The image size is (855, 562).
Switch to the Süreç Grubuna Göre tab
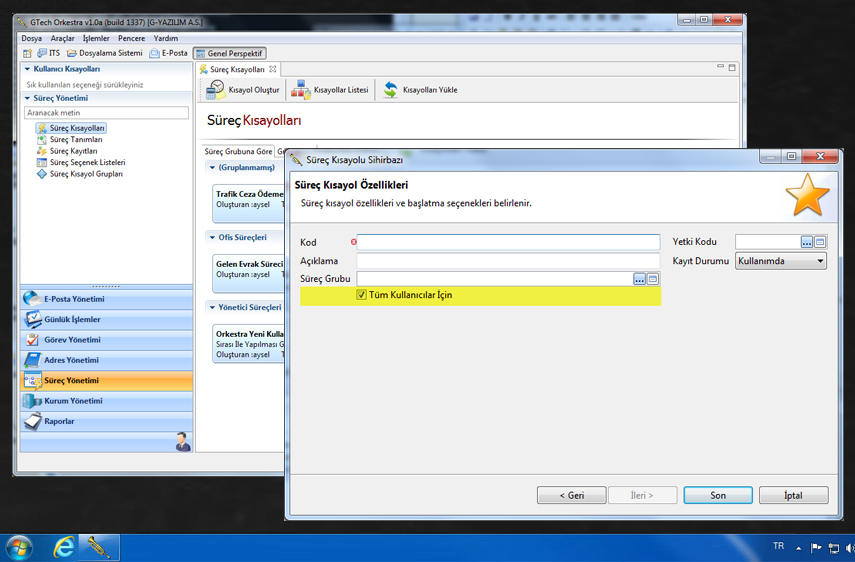pos(238,152)
